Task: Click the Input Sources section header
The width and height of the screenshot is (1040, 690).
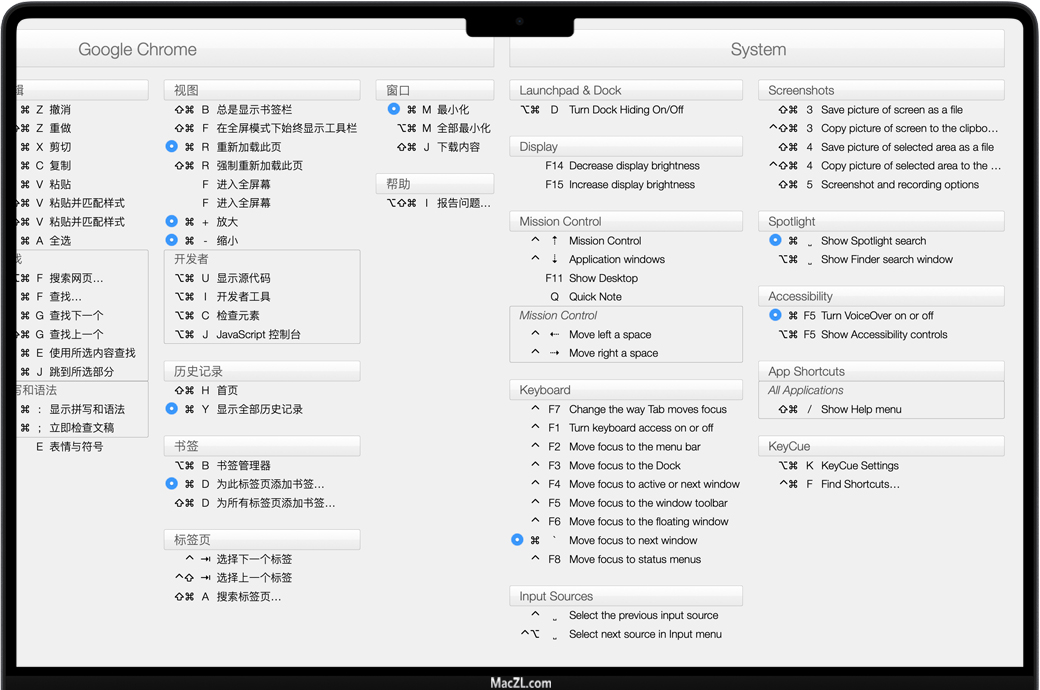Action: [x=556, y=596]
